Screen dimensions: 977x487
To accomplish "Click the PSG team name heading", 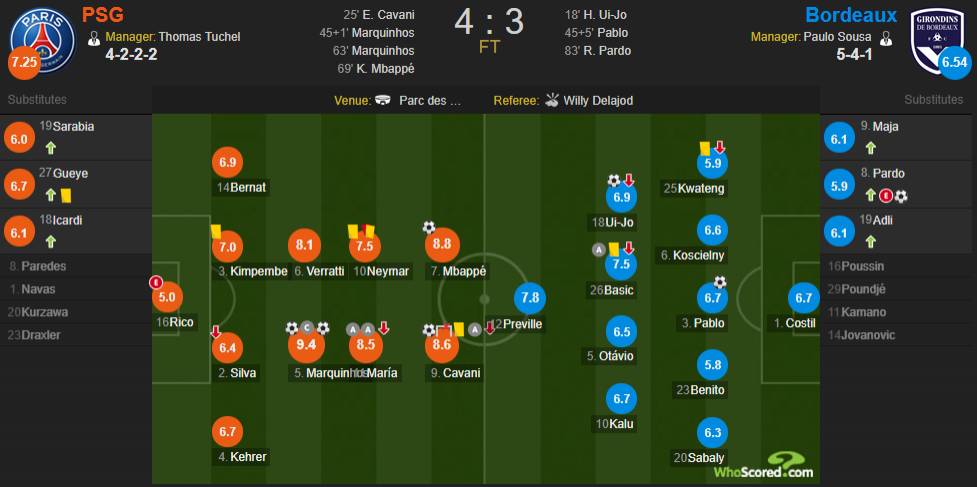I will click(103, 14).
